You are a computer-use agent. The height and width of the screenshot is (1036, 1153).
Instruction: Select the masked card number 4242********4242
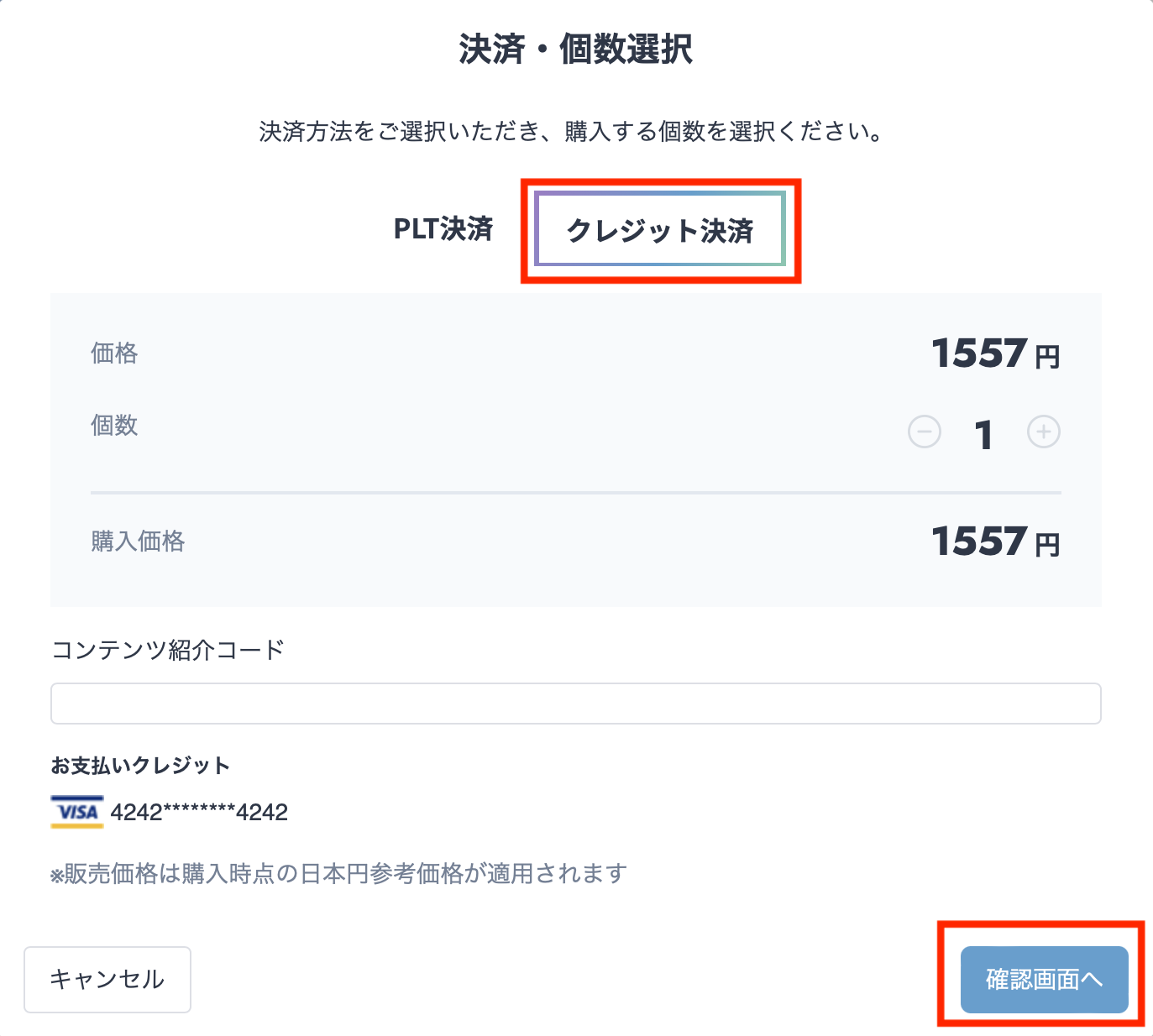[199, 812]
